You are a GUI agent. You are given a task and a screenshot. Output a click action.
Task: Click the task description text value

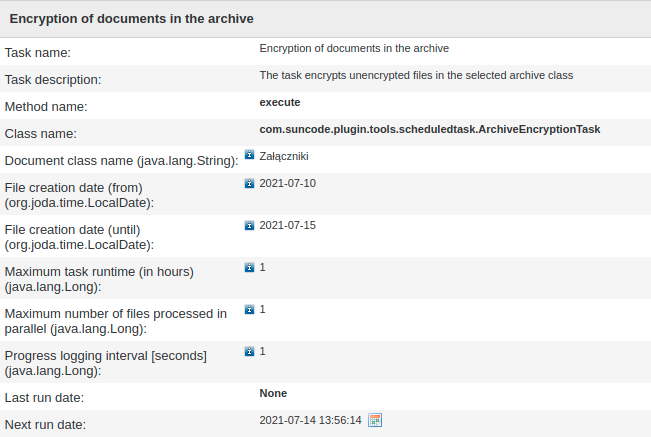415,75
